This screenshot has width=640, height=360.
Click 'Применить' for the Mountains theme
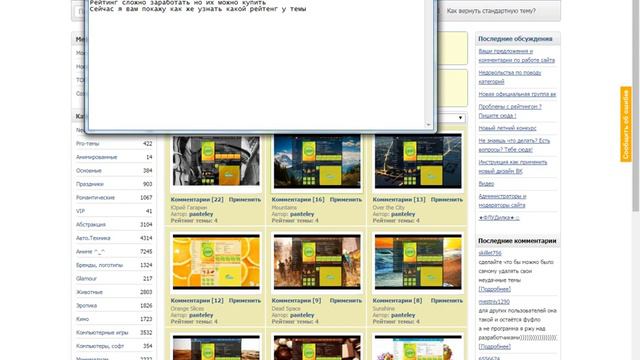(x=346, y=200)
